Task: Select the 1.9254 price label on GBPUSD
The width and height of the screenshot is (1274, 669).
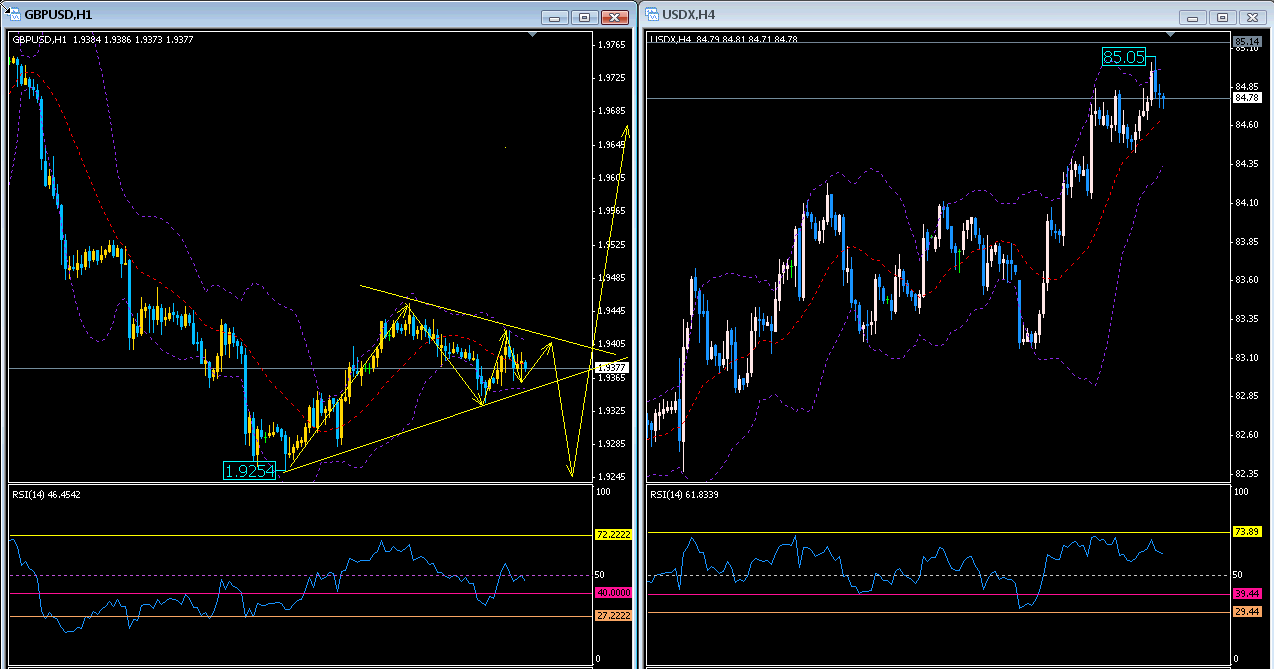Action: pyautogui.click(x=249, y=471)
